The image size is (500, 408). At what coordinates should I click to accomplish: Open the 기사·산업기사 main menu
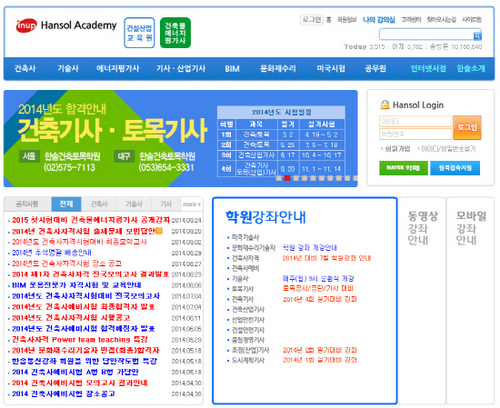(181, 69)
